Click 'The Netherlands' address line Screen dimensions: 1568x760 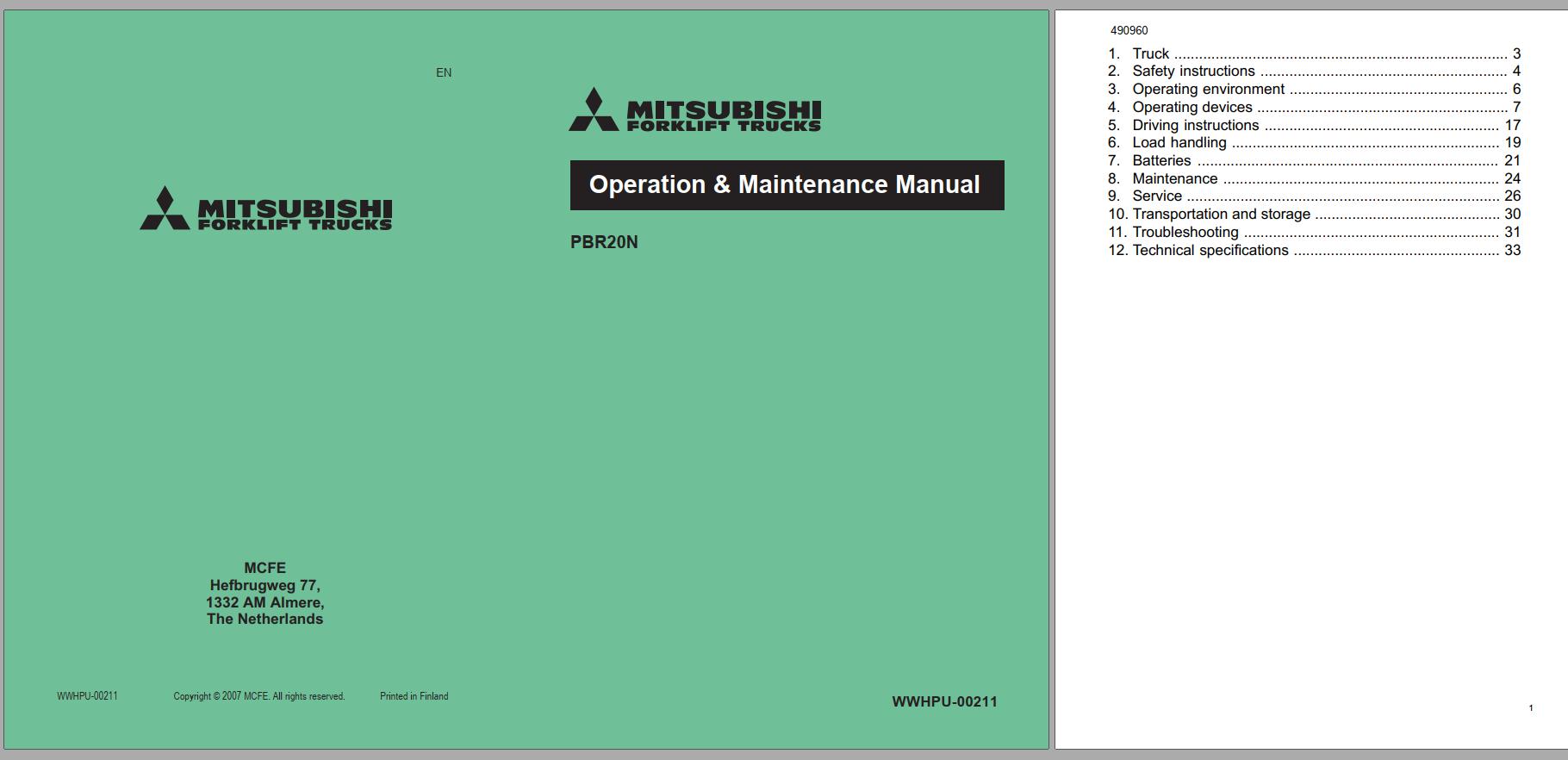click(264, 619)
